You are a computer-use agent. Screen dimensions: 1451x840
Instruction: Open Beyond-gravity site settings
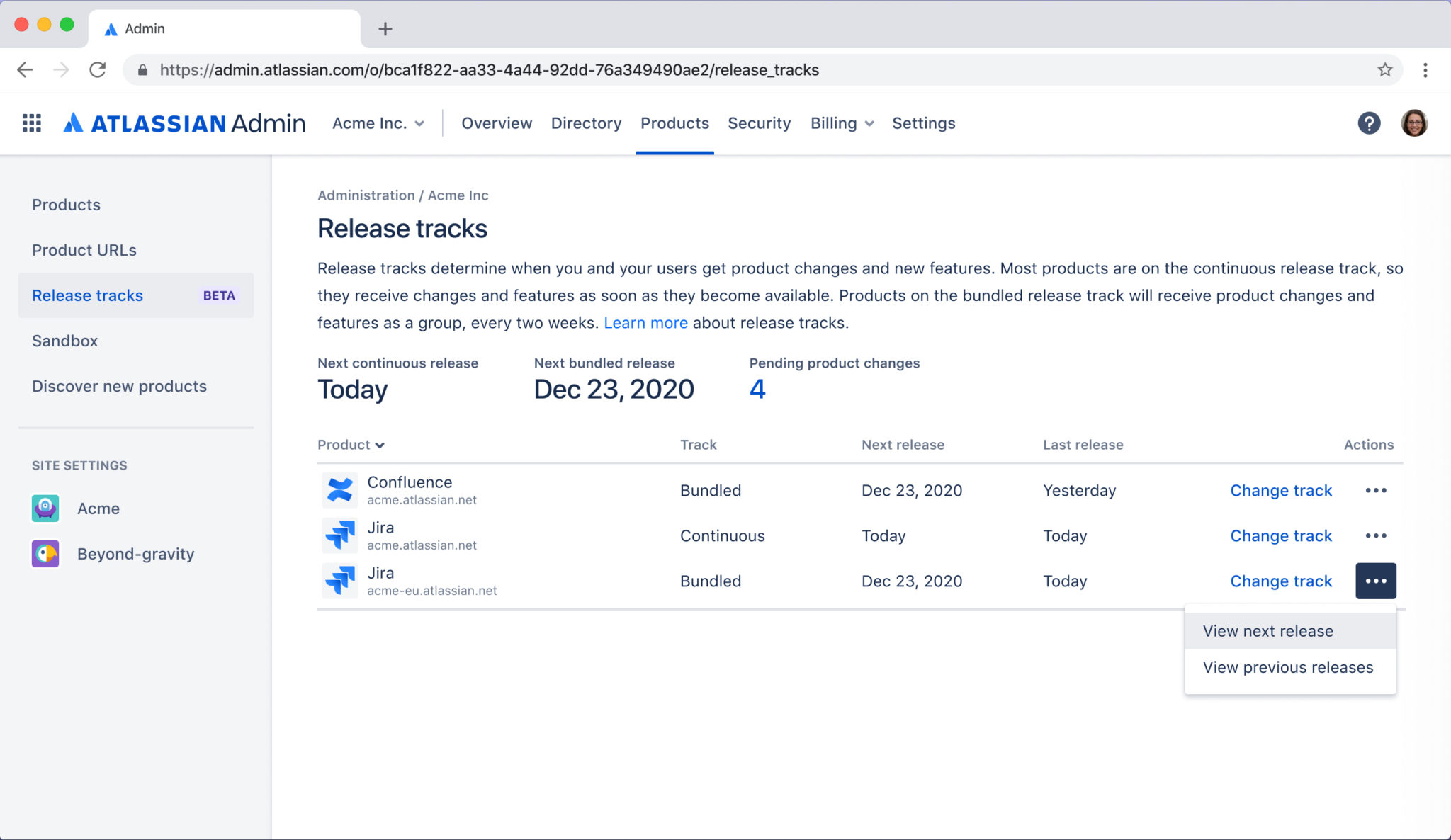click(135, 554)
